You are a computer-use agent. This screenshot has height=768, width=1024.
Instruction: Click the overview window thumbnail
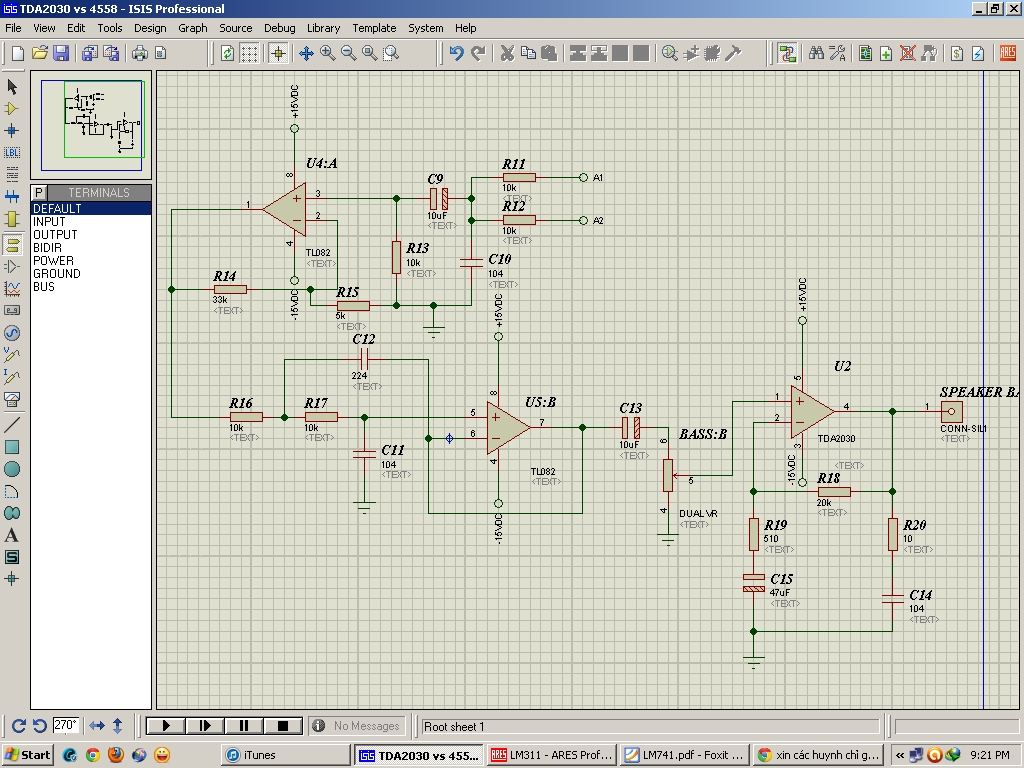(x=91, y=125)
